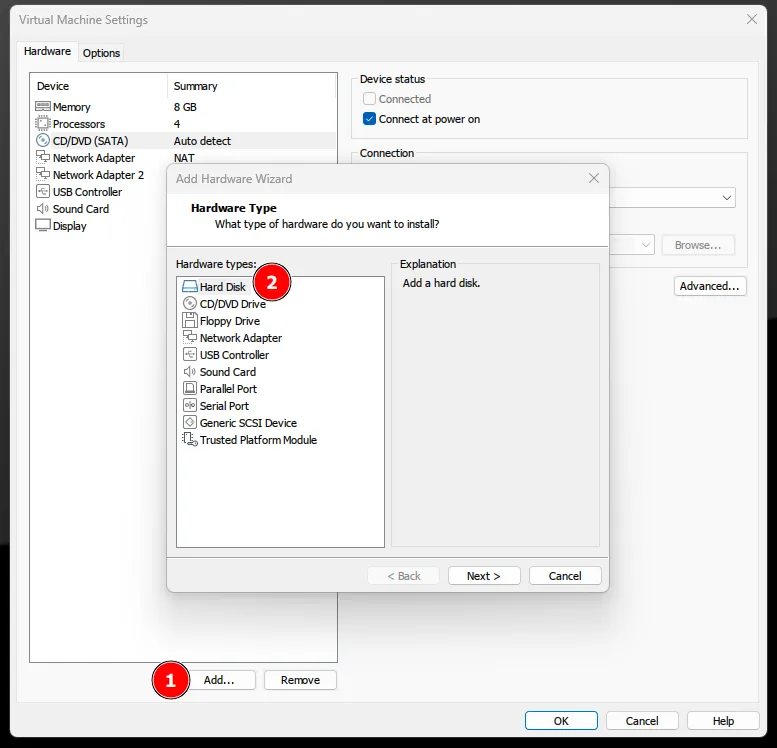This screenshot has width=777, height=748.
Task: Select Generic SCSI Device icon
Action: pyautogui.click(x=190, y=423)
